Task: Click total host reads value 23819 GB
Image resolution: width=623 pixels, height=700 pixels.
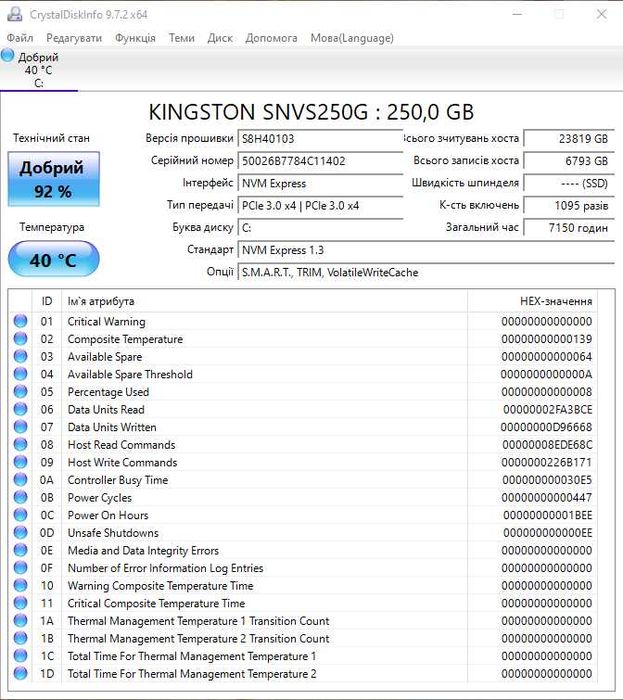Action: pos(569,139)
